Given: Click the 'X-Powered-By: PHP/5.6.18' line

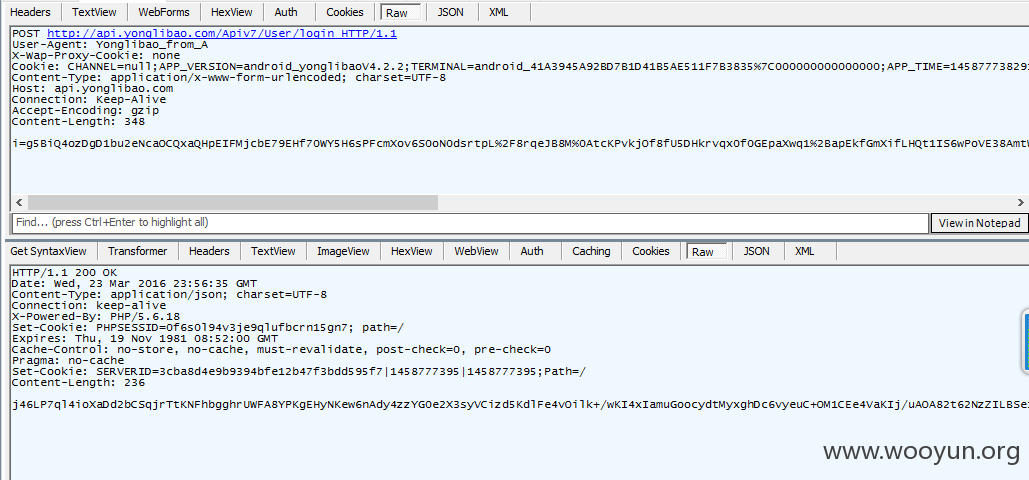Looking at the screenshot, I should tap(96, 316).
